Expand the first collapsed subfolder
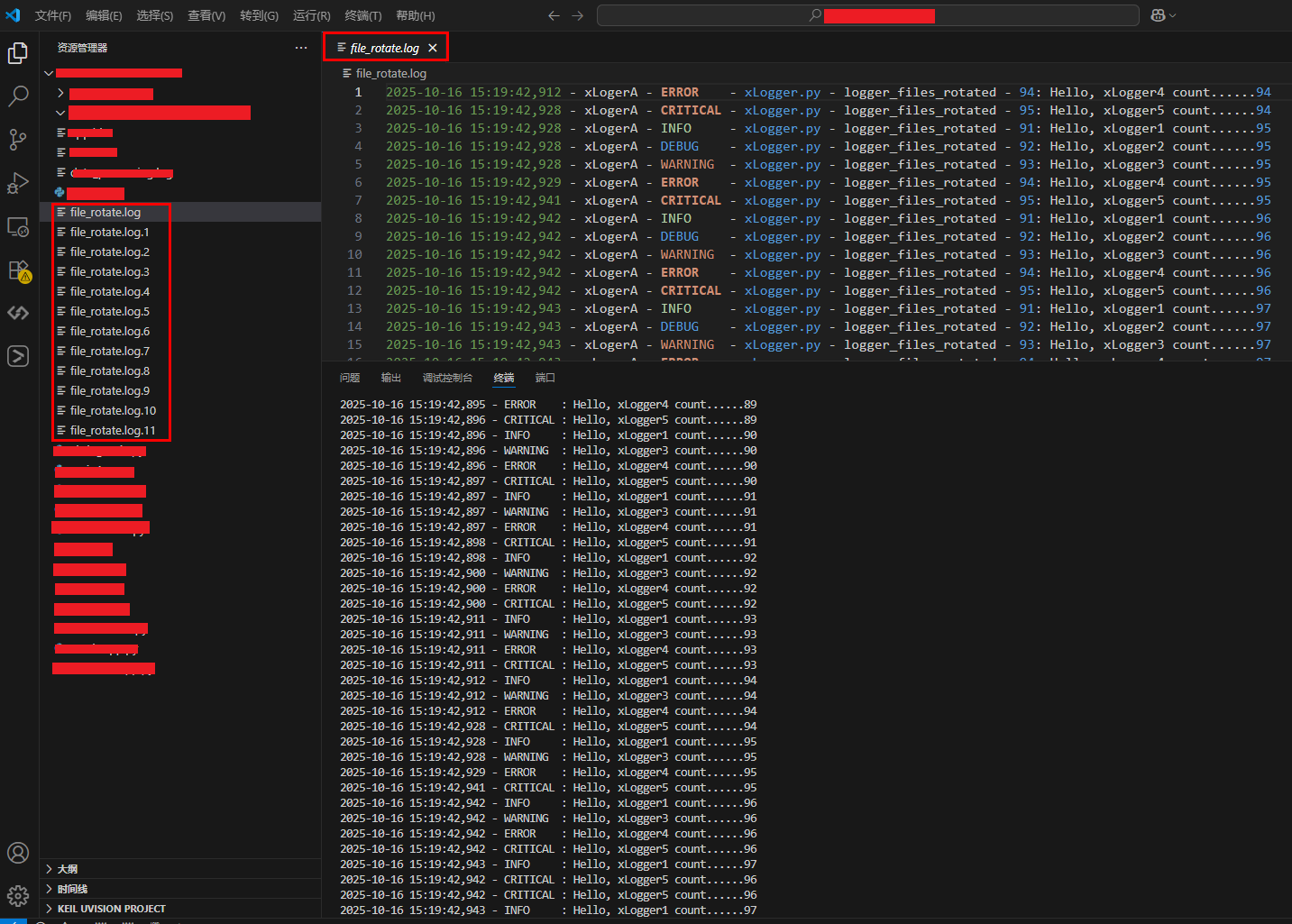The width and height of the screenshot is (1292, 924). point(60,93)
